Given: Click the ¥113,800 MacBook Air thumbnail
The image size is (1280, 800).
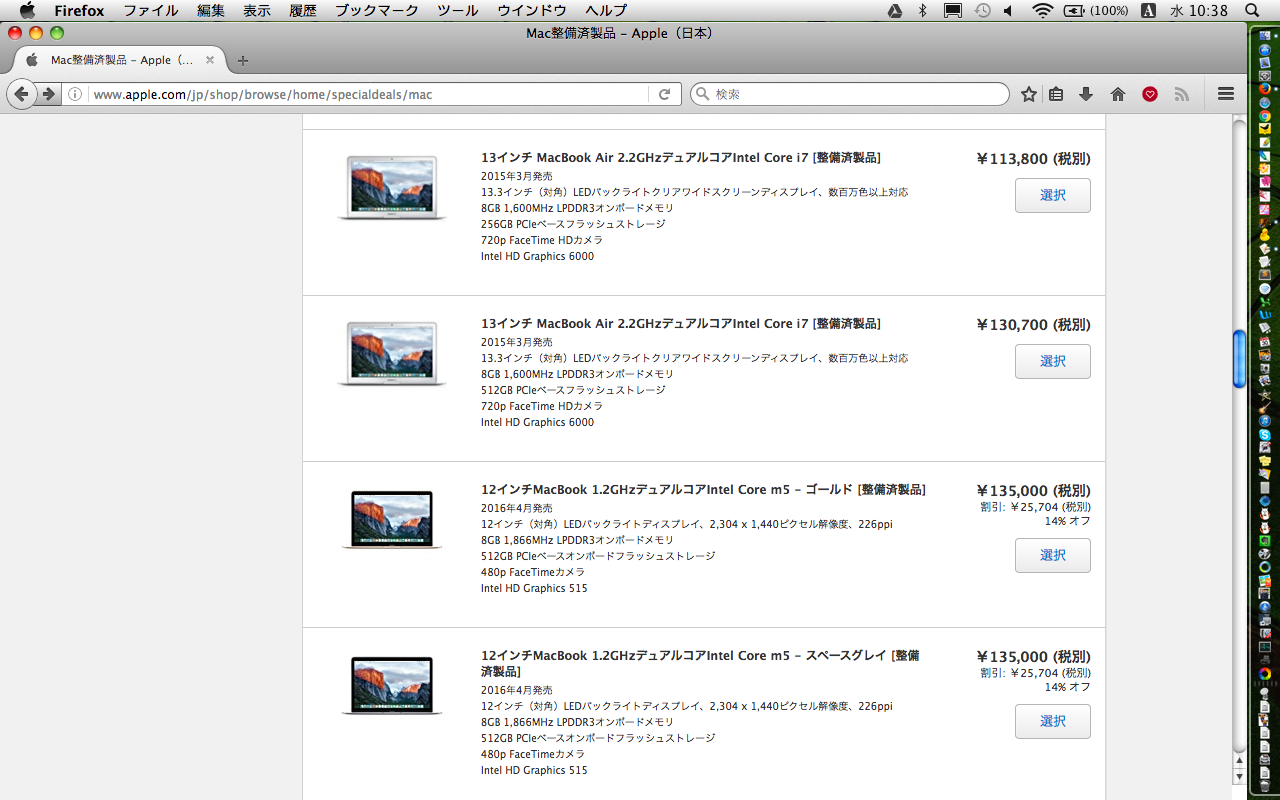Looking at the screenshot, I should coord(391,187).
